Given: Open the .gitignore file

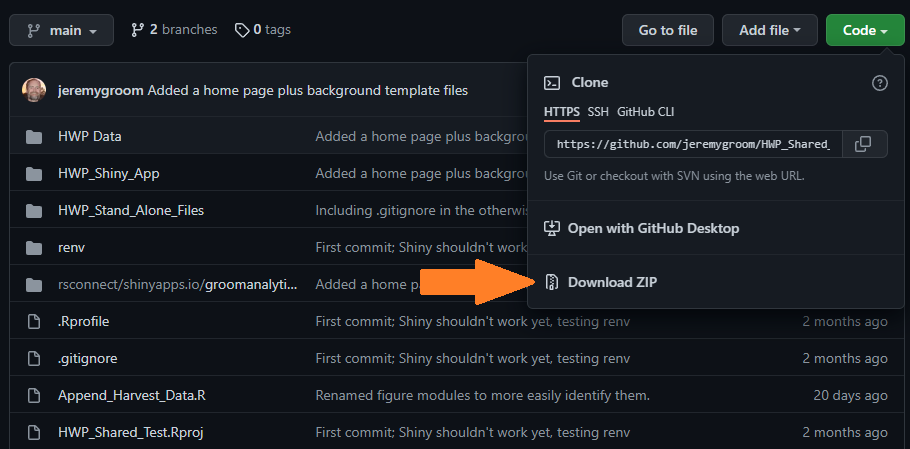Looking at the screenshot, I should click(x=88, y=359).
